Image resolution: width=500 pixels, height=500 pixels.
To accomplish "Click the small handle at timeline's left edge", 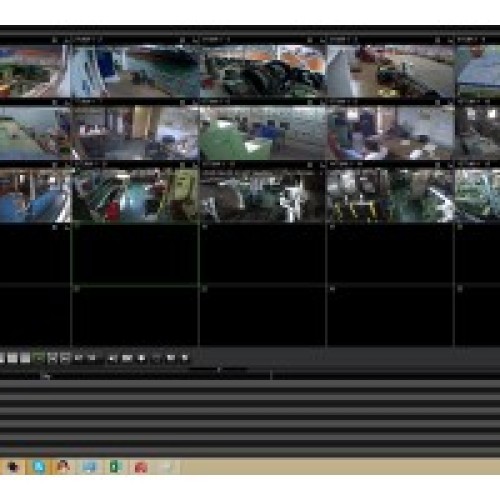I will click(x=46, y=377).
